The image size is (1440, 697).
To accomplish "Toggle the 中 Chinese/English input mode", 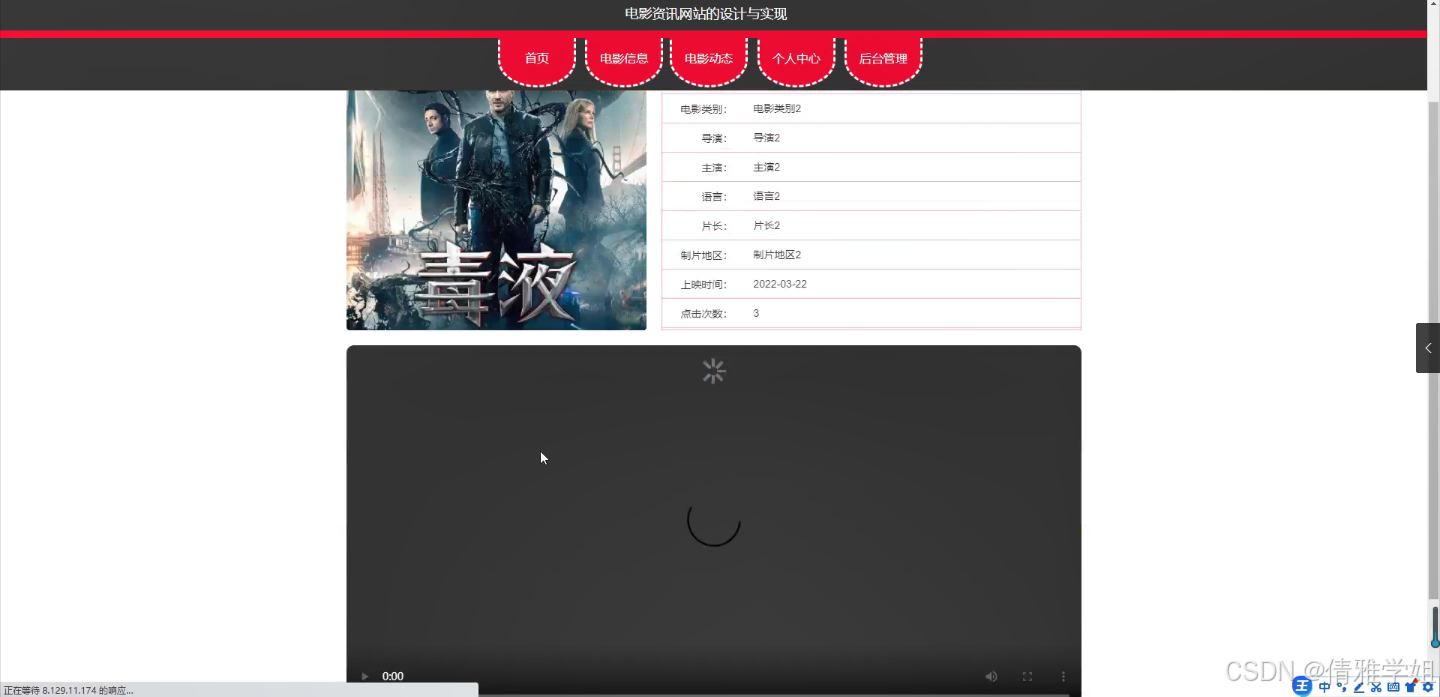I will [1325, 687].
